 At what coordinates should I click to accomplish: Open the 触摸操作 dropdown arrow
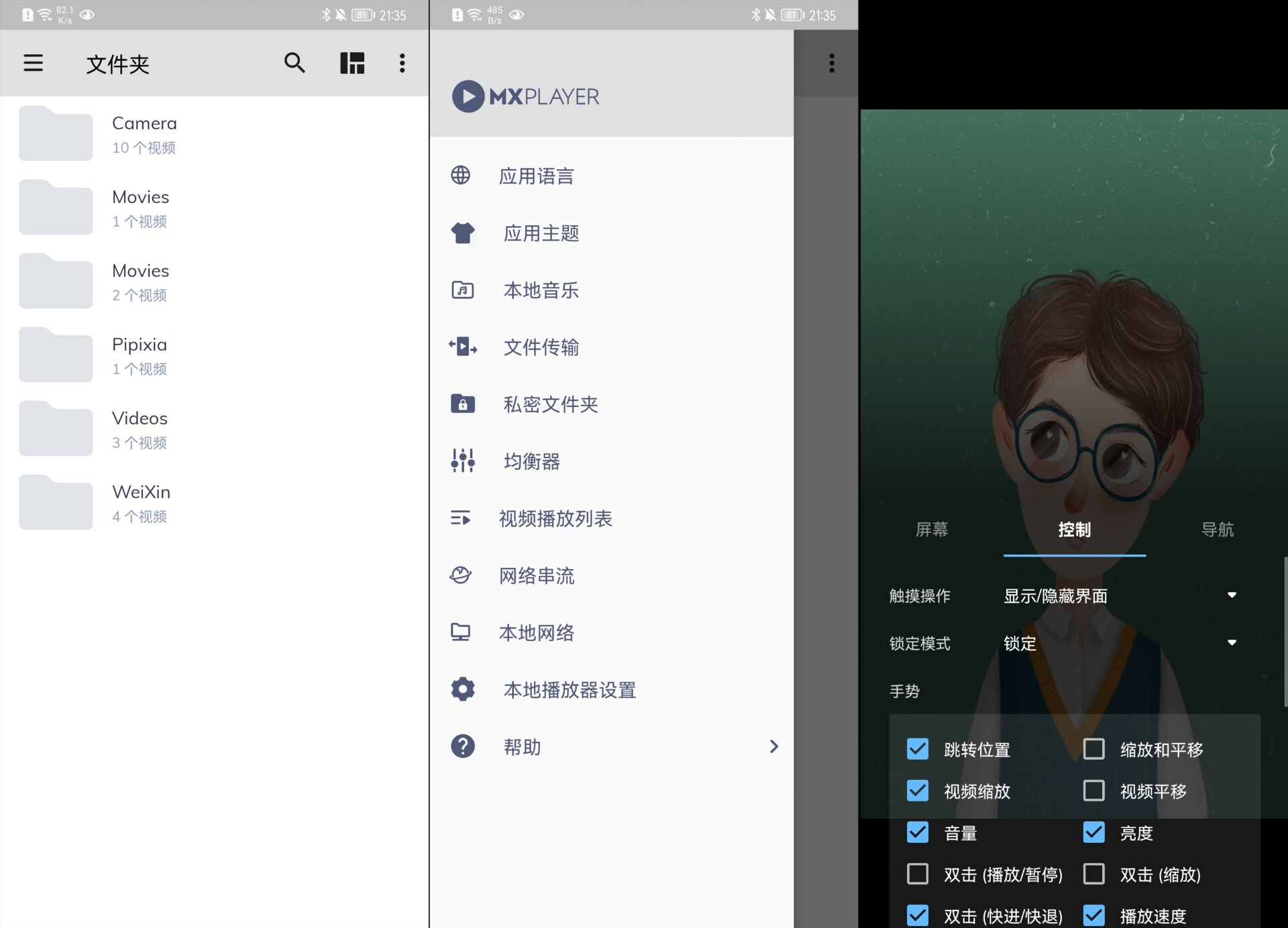1232,595
